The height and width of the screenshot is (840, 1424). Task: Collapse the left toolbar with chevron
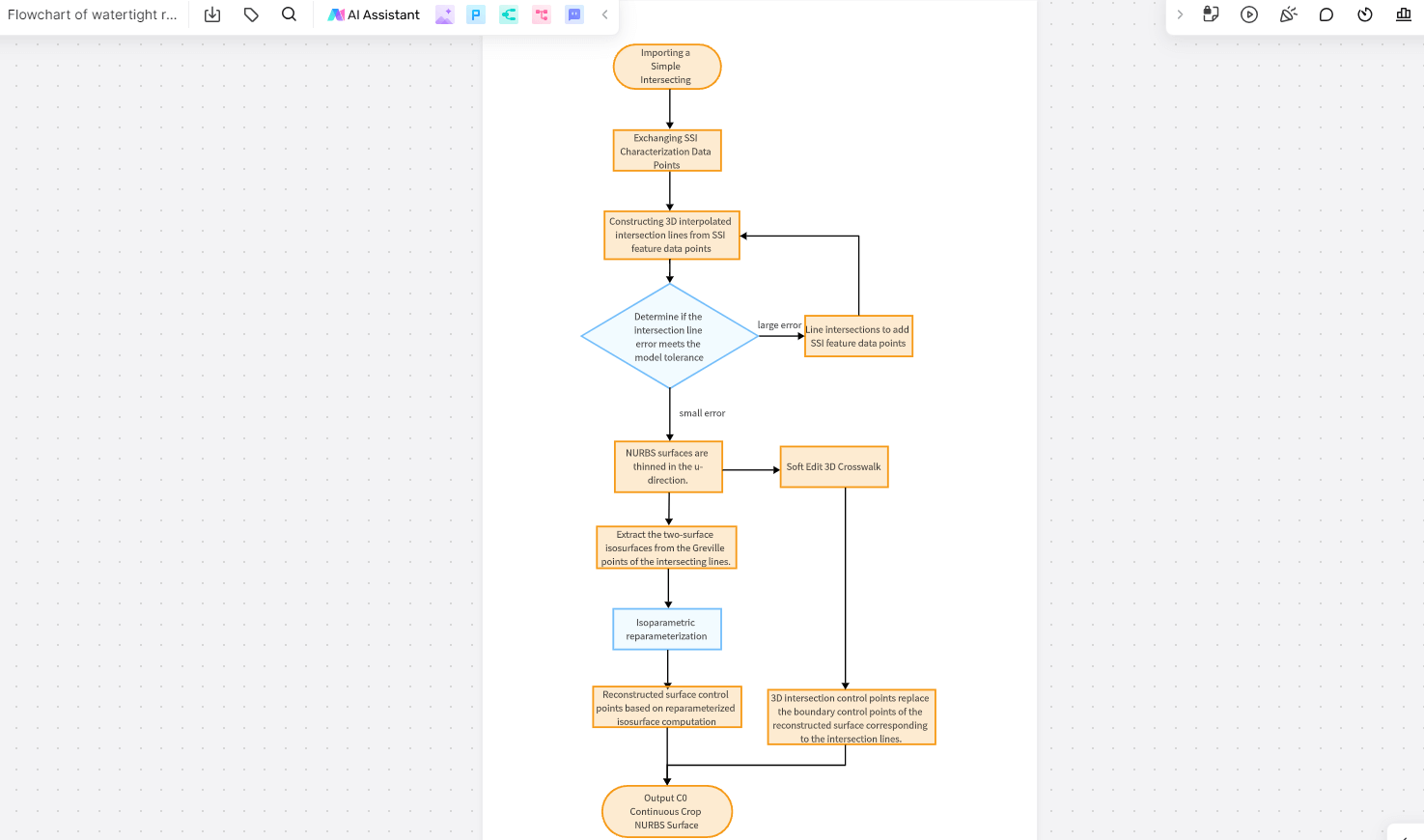coord(605,14)
